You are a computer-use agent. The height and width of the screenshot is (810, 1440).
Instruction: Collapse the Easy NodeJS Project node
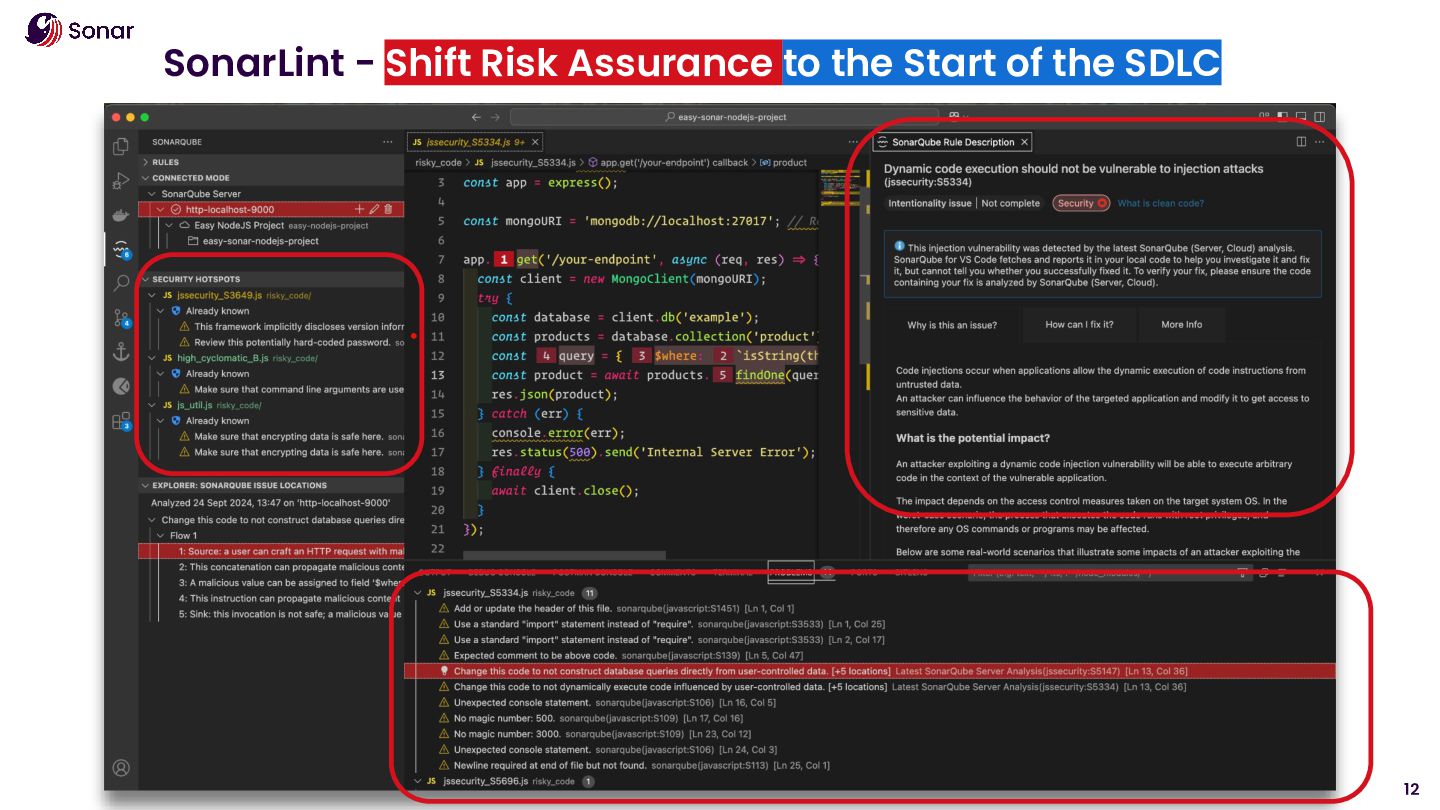(x=170, y=225)
